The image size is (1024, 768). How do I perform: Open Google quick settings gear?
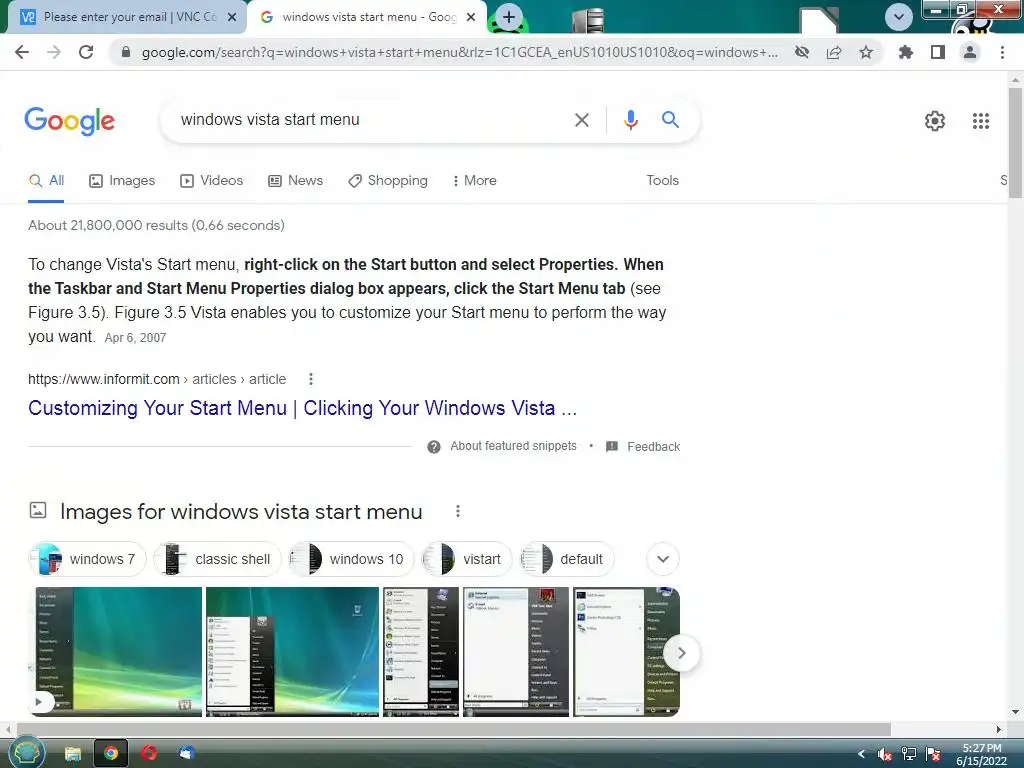pos(935,121)
